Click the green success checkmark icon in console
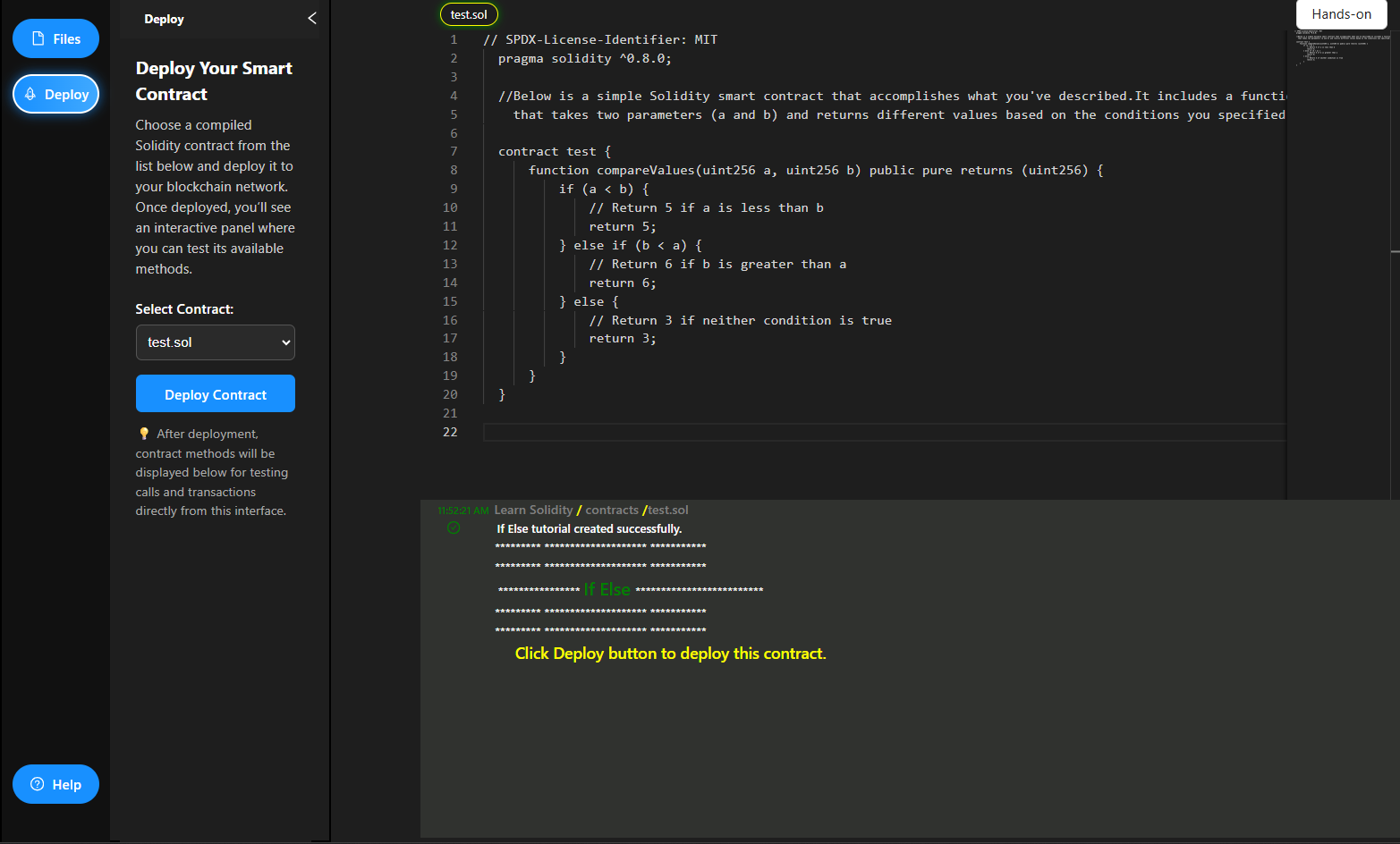This screenshot has height=844, width=1400. [x=454, y=528]
